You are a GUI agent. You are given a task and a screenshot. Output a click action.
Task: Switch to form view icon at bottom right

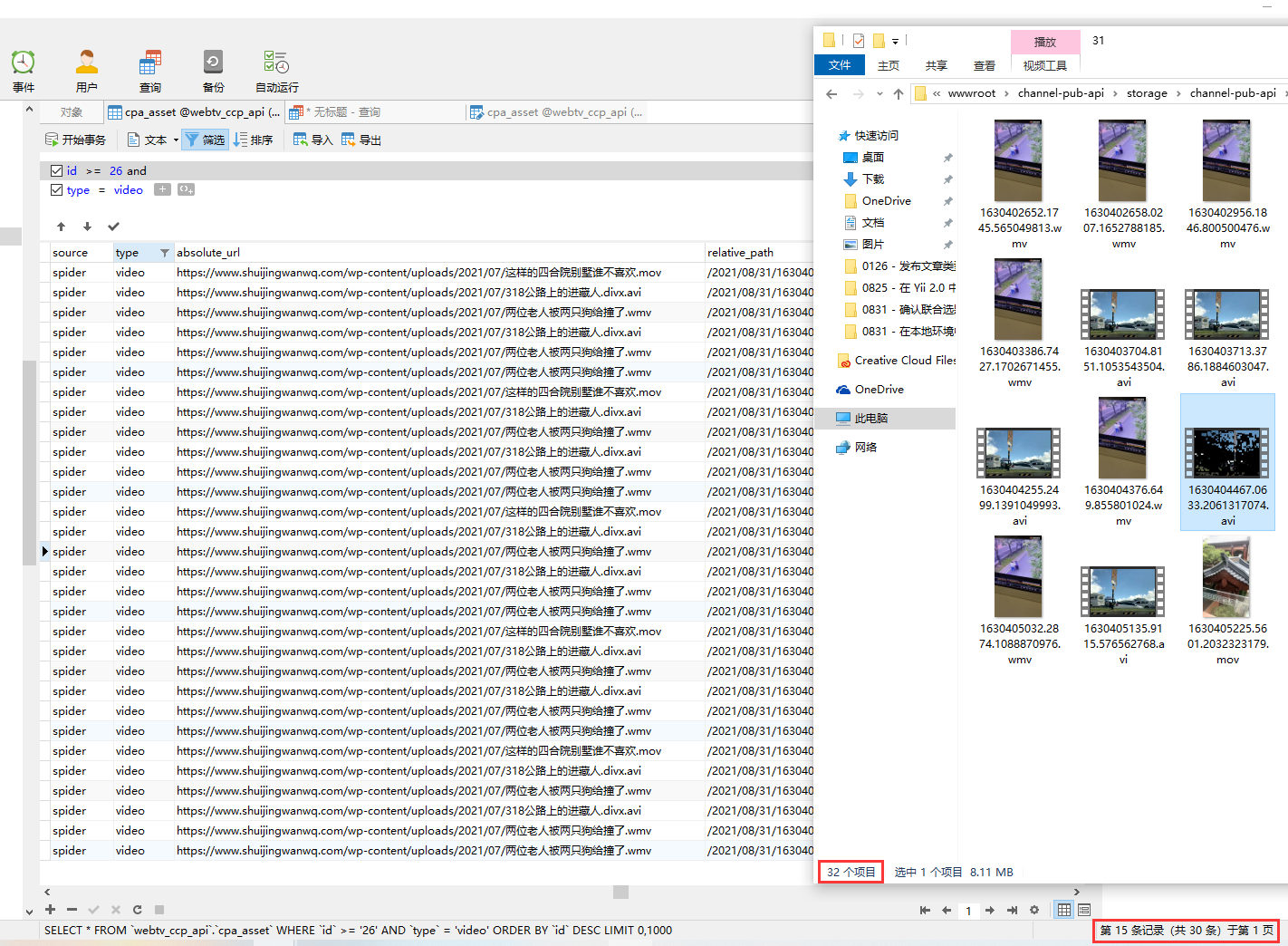[x=1084, y=910]
